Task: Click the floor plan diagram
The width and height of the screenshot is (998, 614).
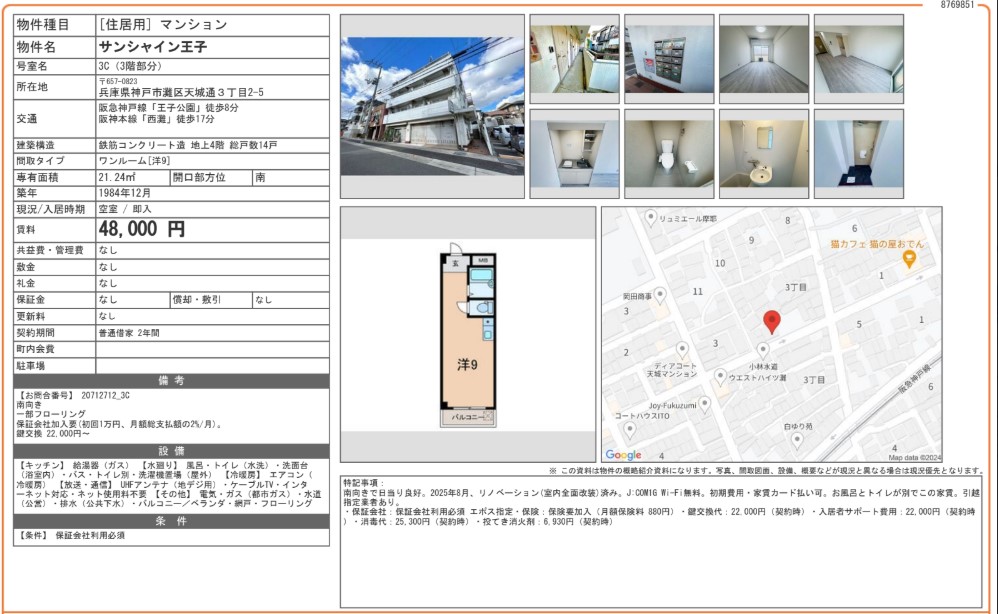Action: (x=468, y=335)
